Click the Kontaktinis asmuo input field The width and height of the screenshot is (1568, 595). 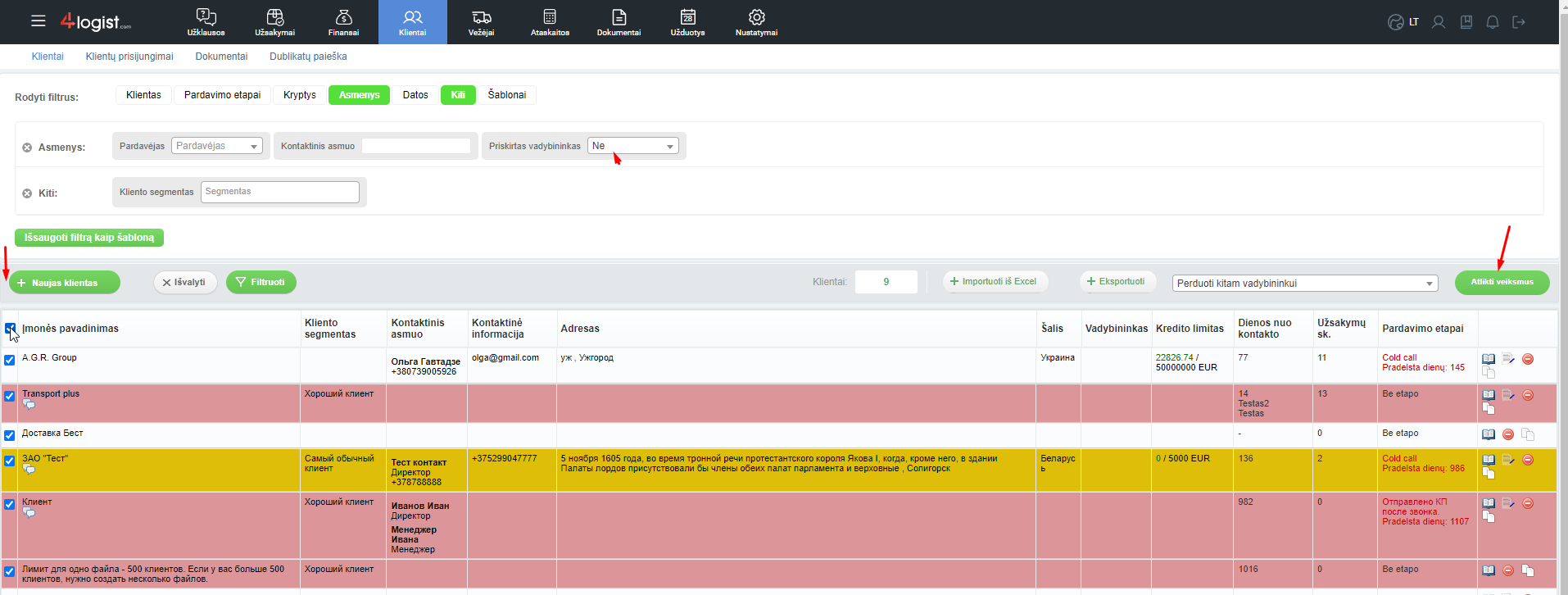pos(416,146)
